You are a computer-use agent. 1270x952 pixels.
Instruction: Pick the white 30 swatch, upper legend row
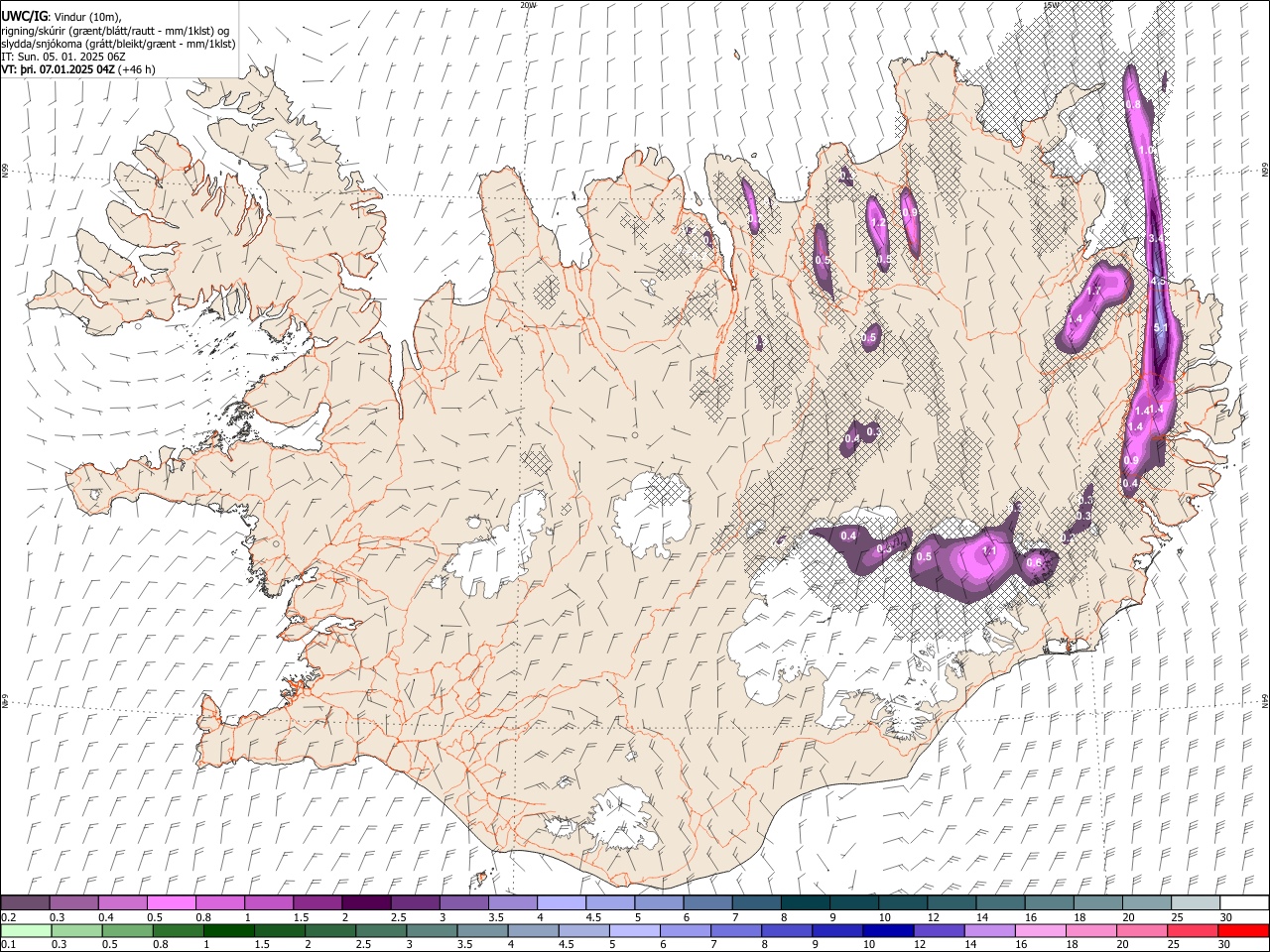point(1242,902)
